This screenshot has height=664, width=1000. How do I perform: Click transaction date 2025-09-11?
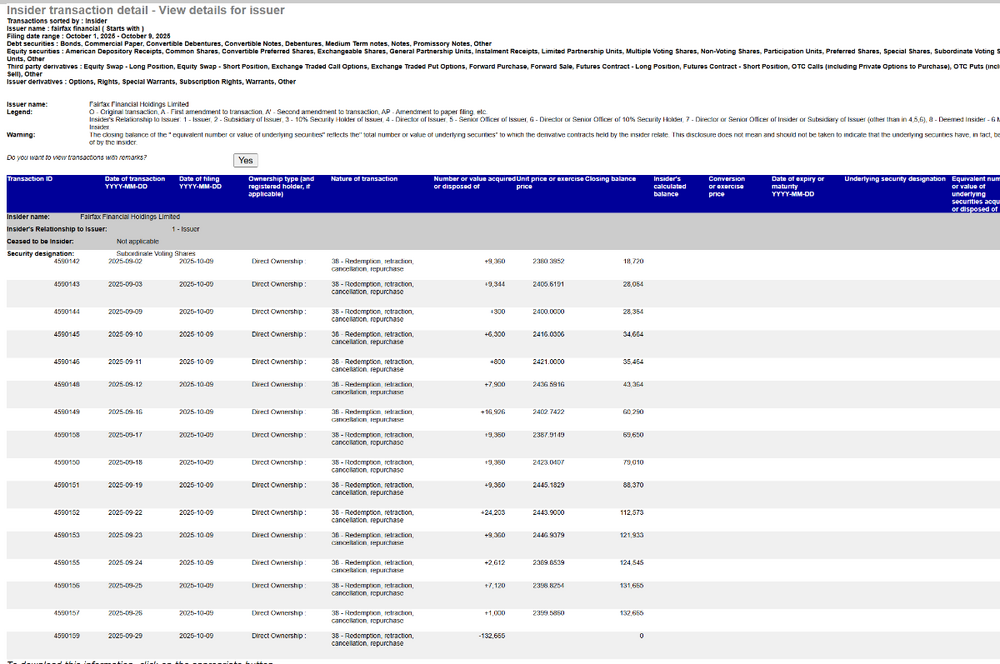[125, 362]
